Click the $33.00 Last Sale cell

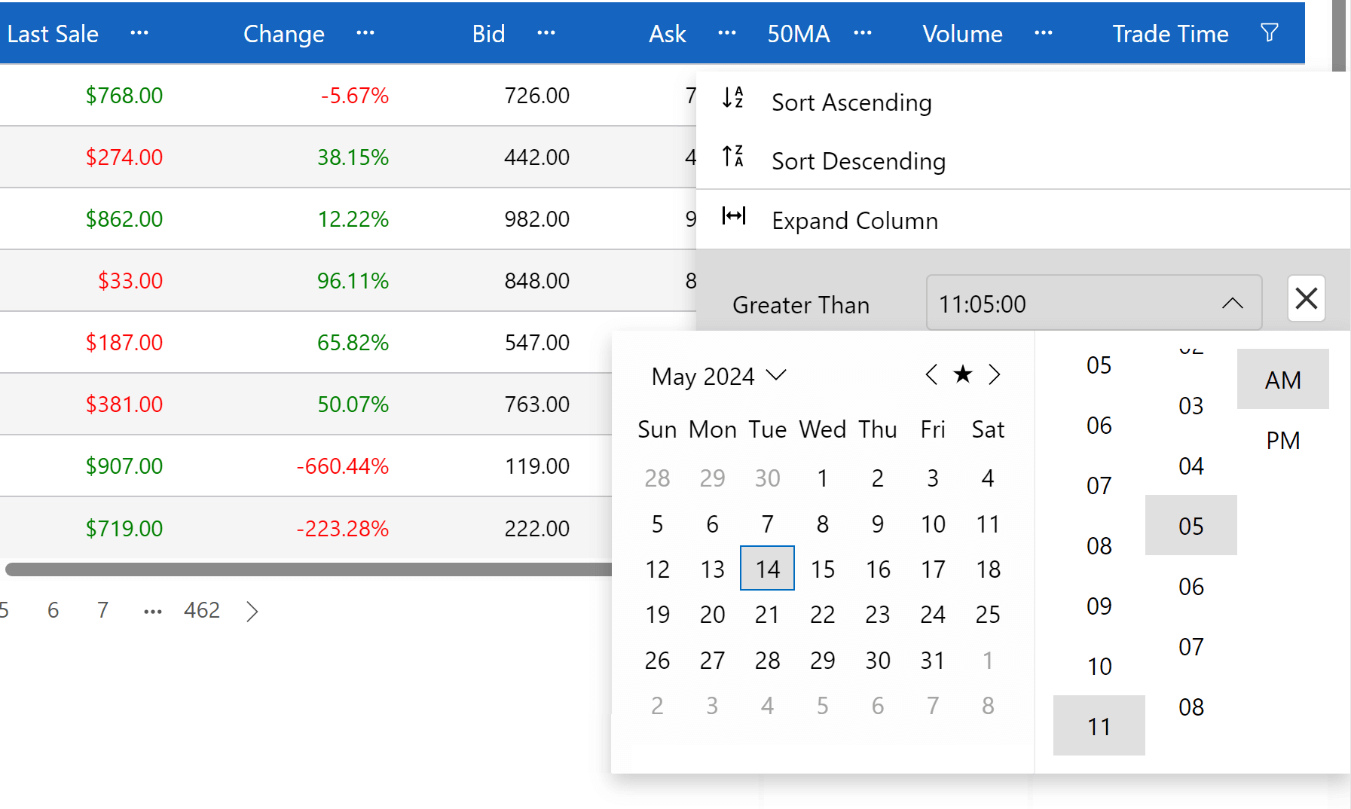(130, 281)
